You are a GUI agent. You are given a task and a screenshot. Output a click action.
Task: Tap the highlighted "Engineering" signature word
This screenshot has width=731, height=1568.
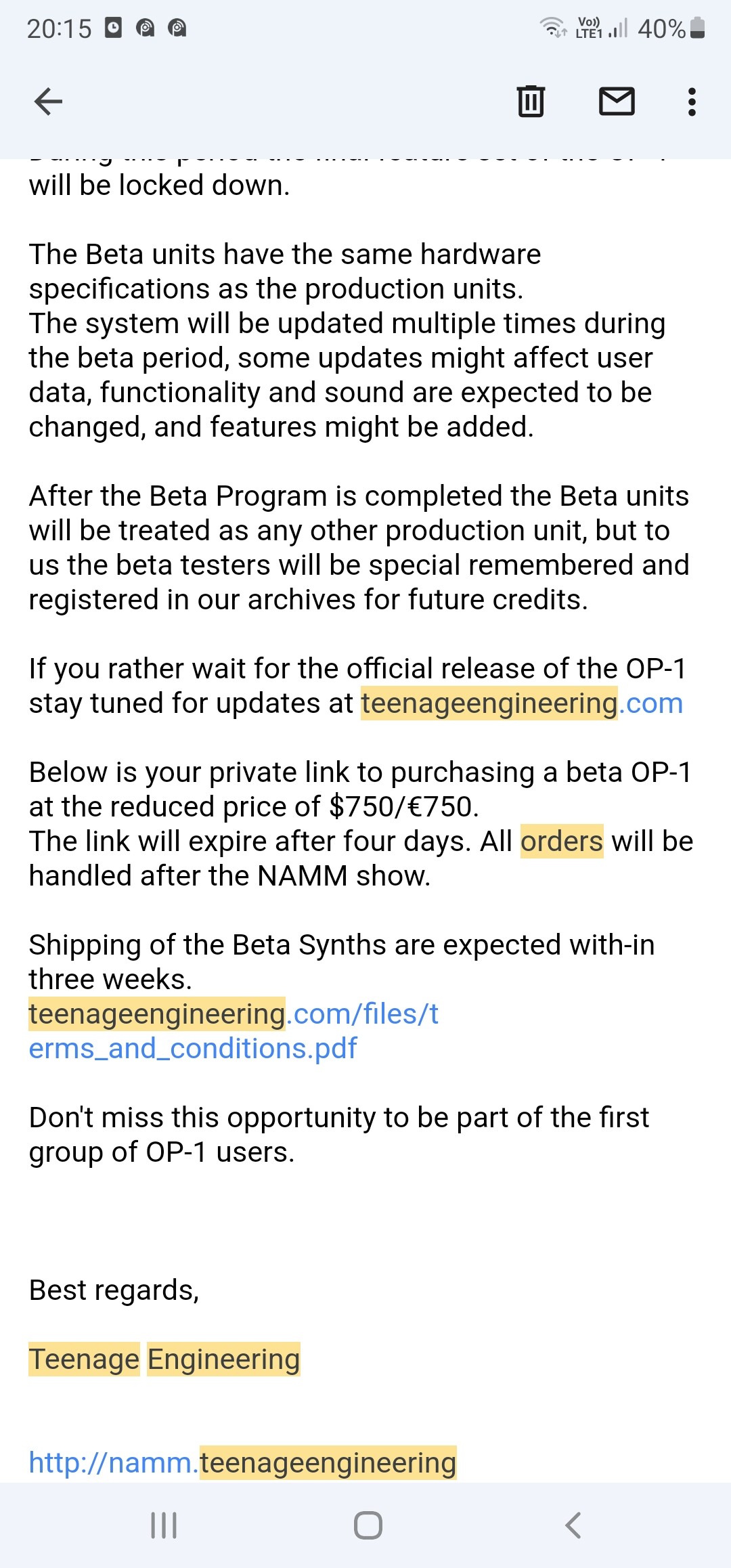tap(223, 1359)
